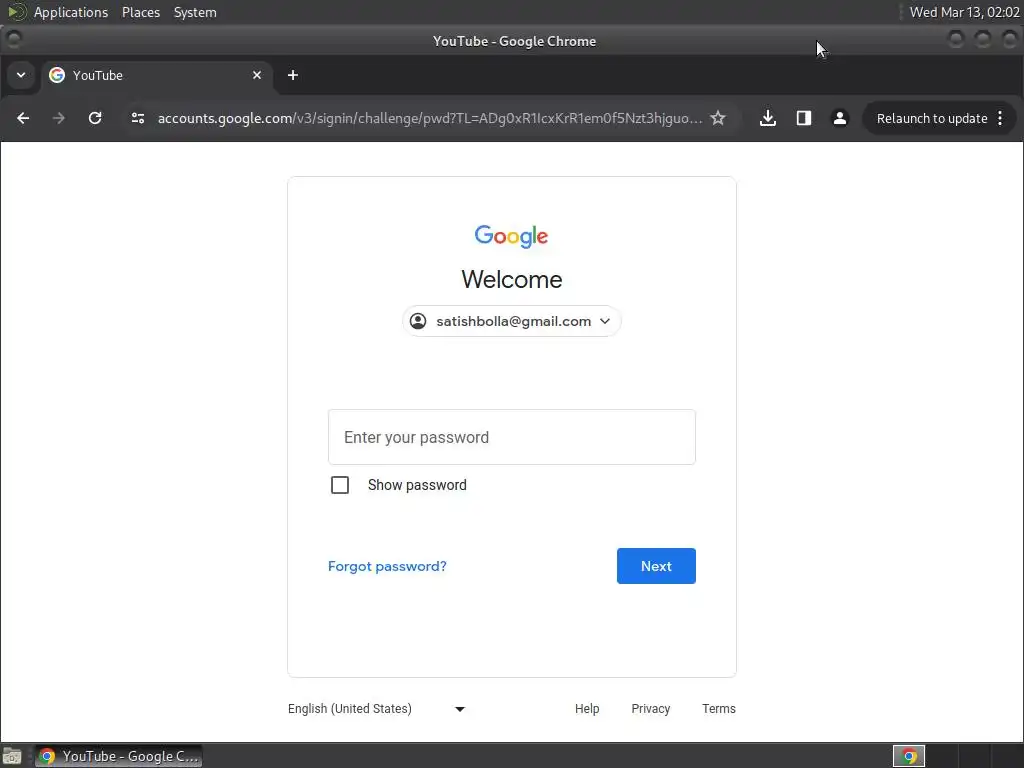Screen dimensions: 1024x768
Task: Open the Places menu
Action: coord(141,12)
